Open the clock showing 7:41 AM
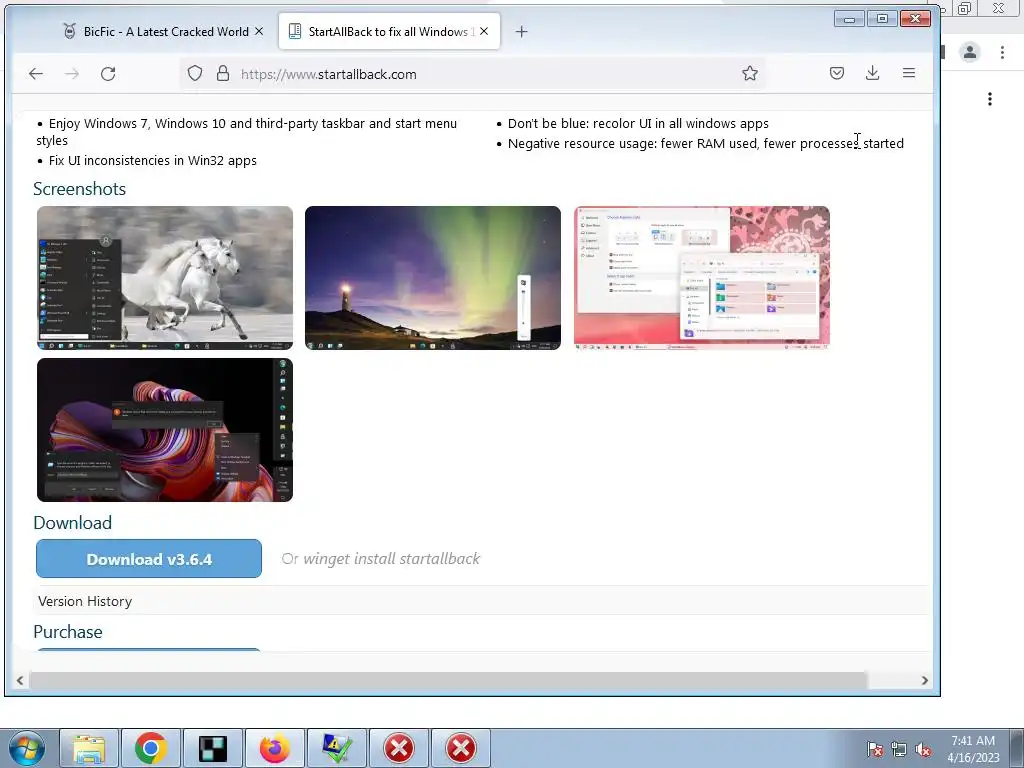The image size is (1024, 768). 973,749
